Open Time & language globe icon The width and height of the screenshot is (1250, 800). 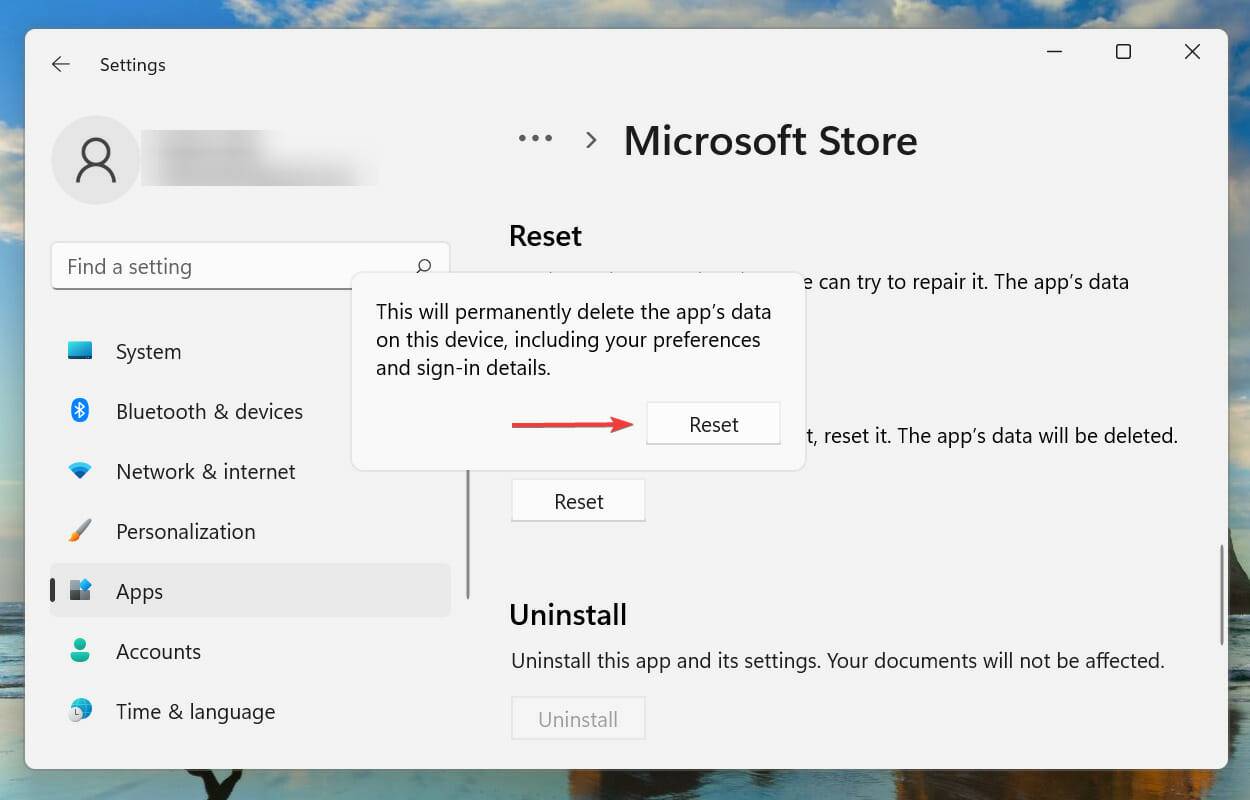80,711
